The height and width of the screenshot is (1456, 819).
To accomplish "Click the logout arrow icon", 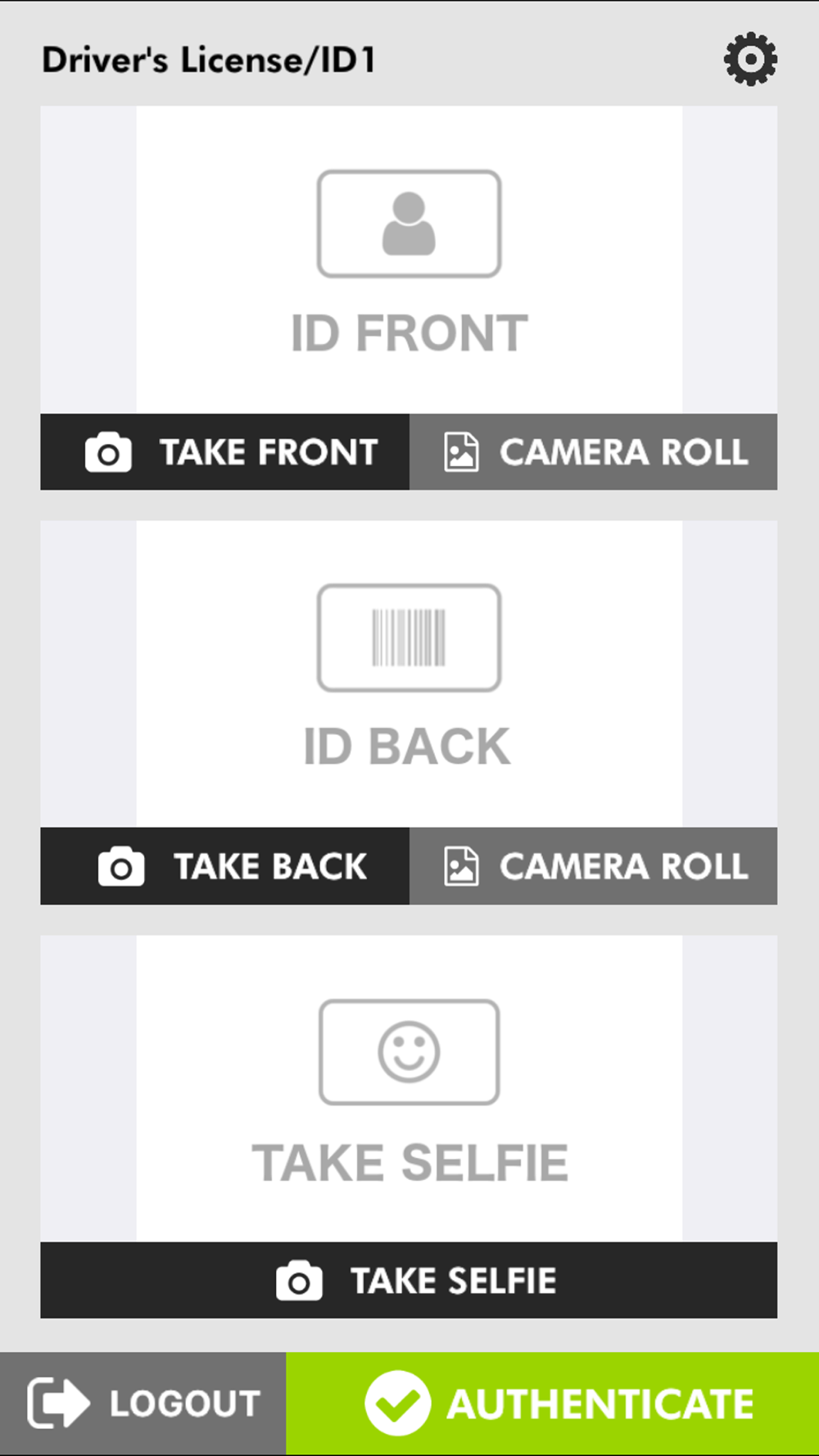I will [x=58, y=1403].
